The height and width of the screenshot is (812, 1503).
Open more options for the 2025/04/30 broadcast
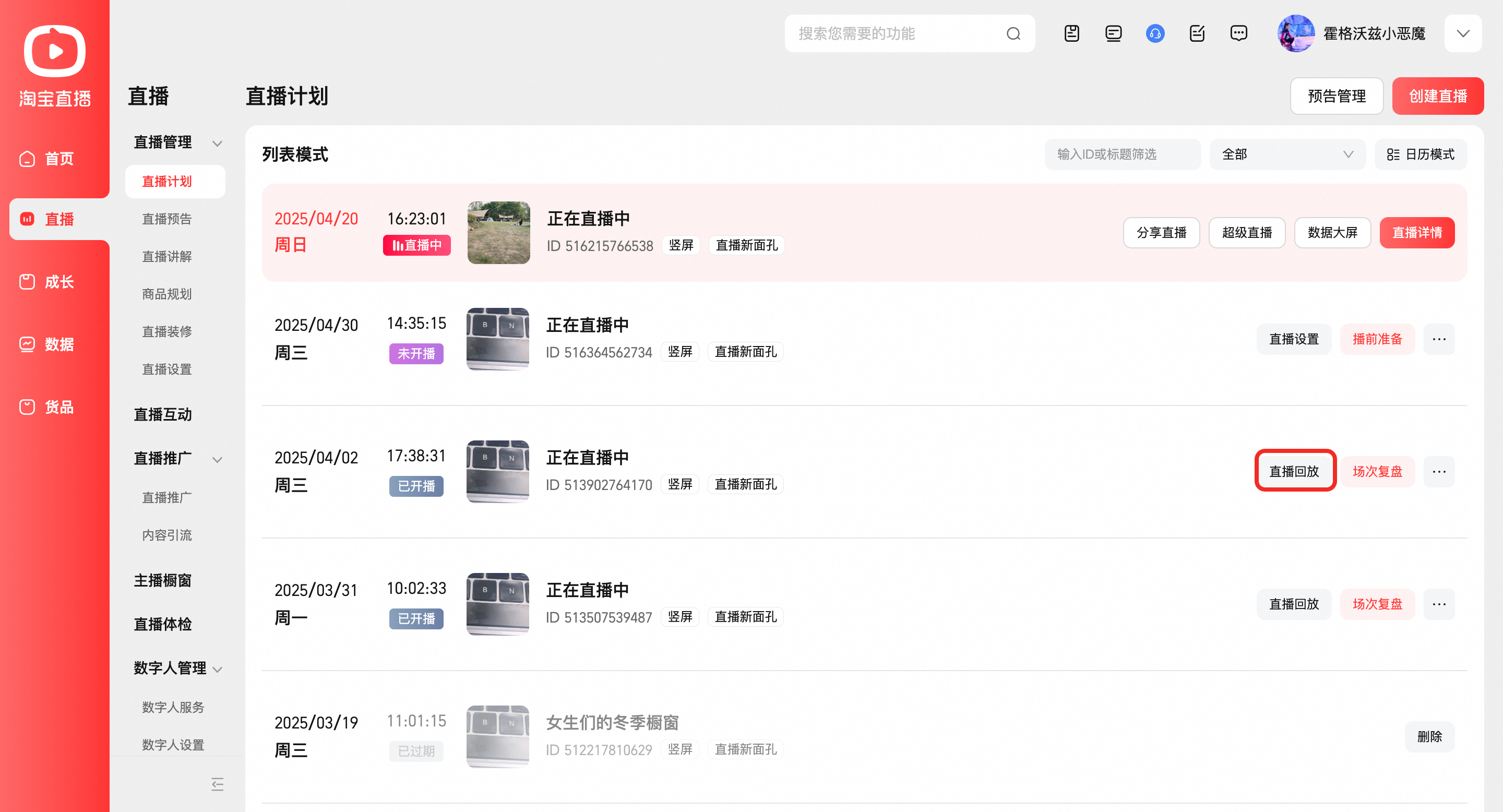1439,339
